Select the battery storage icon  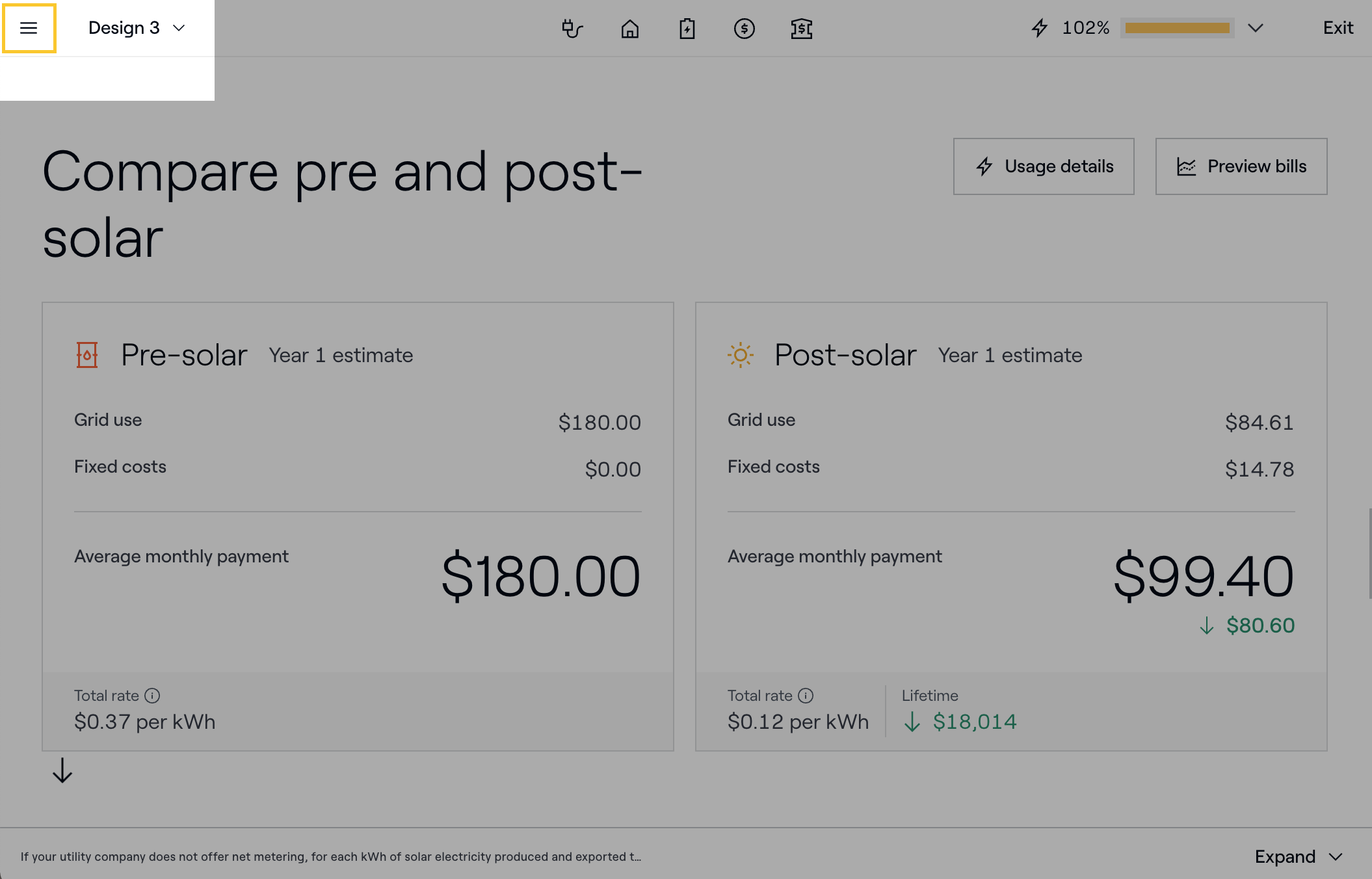687,29
